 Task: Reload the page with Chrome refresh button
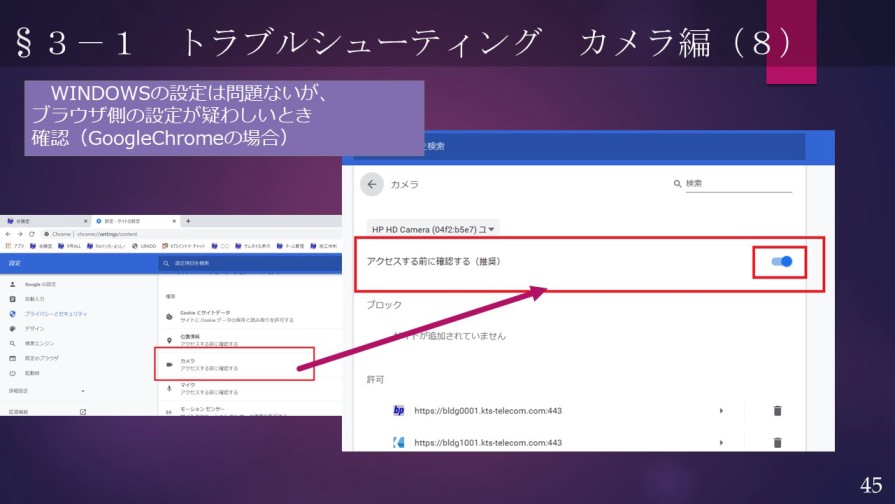tap(33, 233)
